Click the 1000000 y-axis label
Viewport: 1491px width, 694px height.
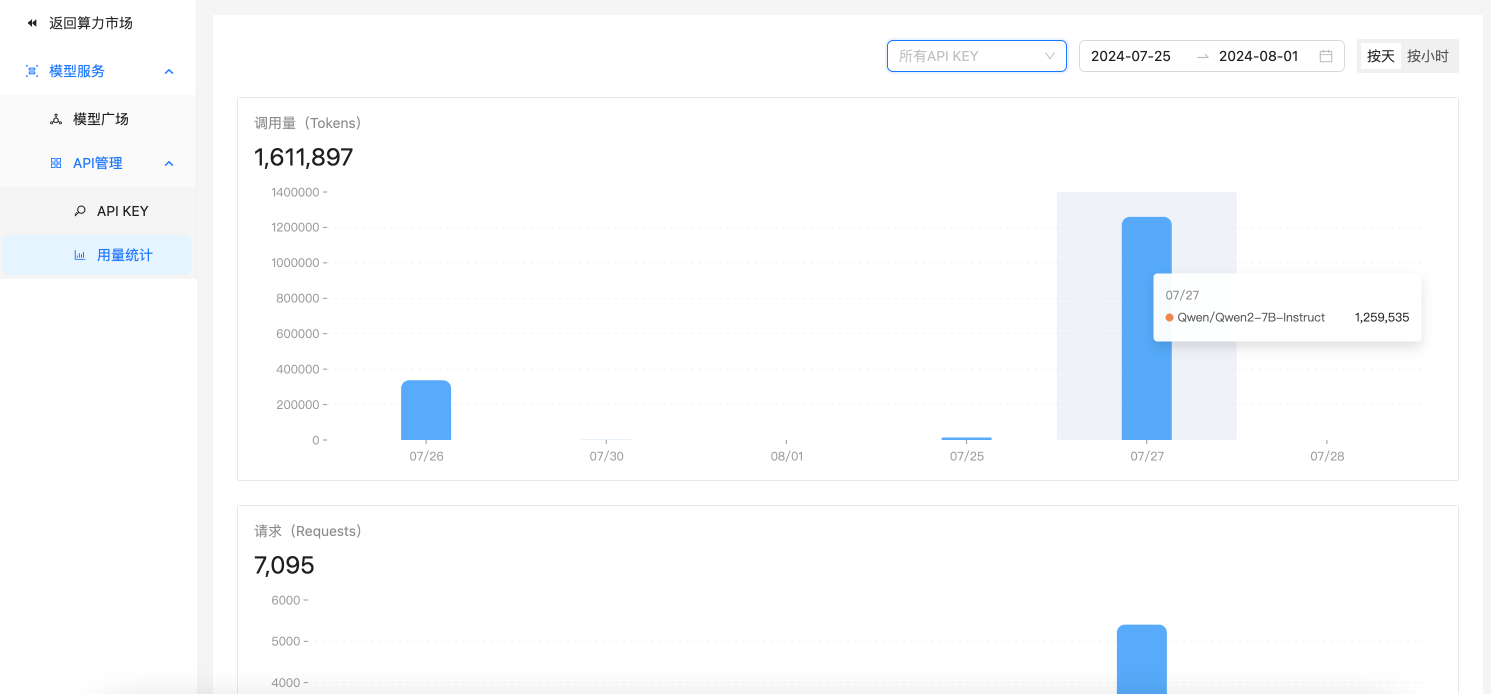click(295, 263)
